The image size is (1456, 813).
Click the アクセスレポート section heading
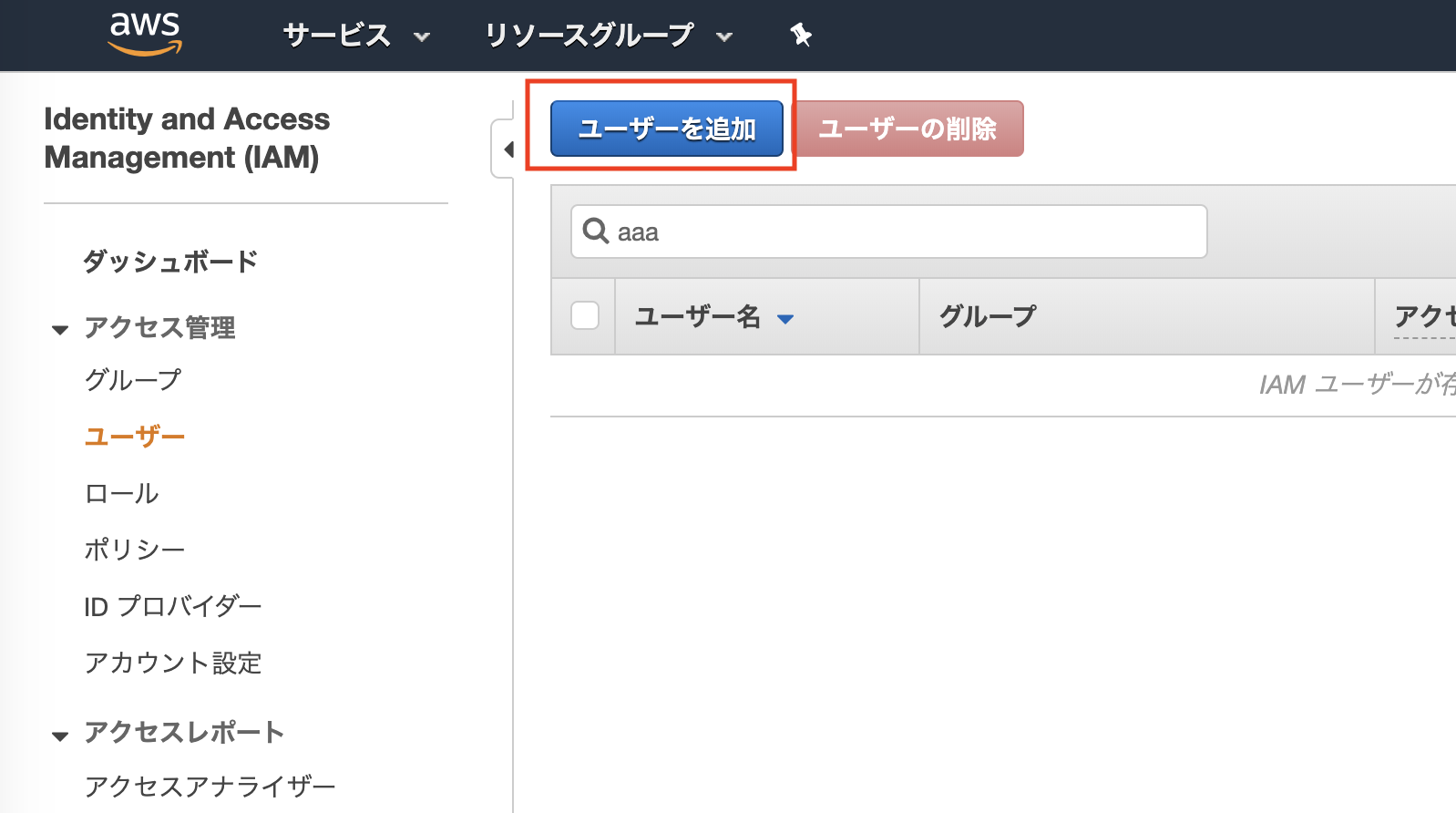(x=184, y=732)
